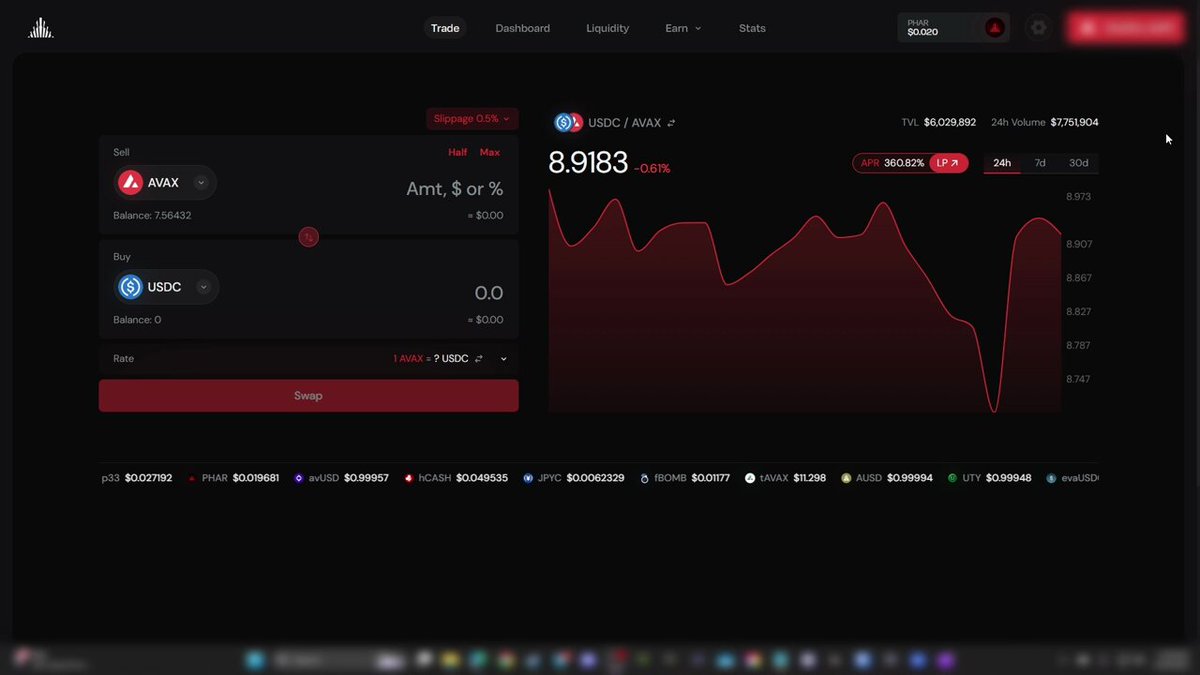The height and width of the screenshot is (675, 1200).
Task: Click Half to sell half the balance
Action: pyautogui.click(x=458, y=152)
